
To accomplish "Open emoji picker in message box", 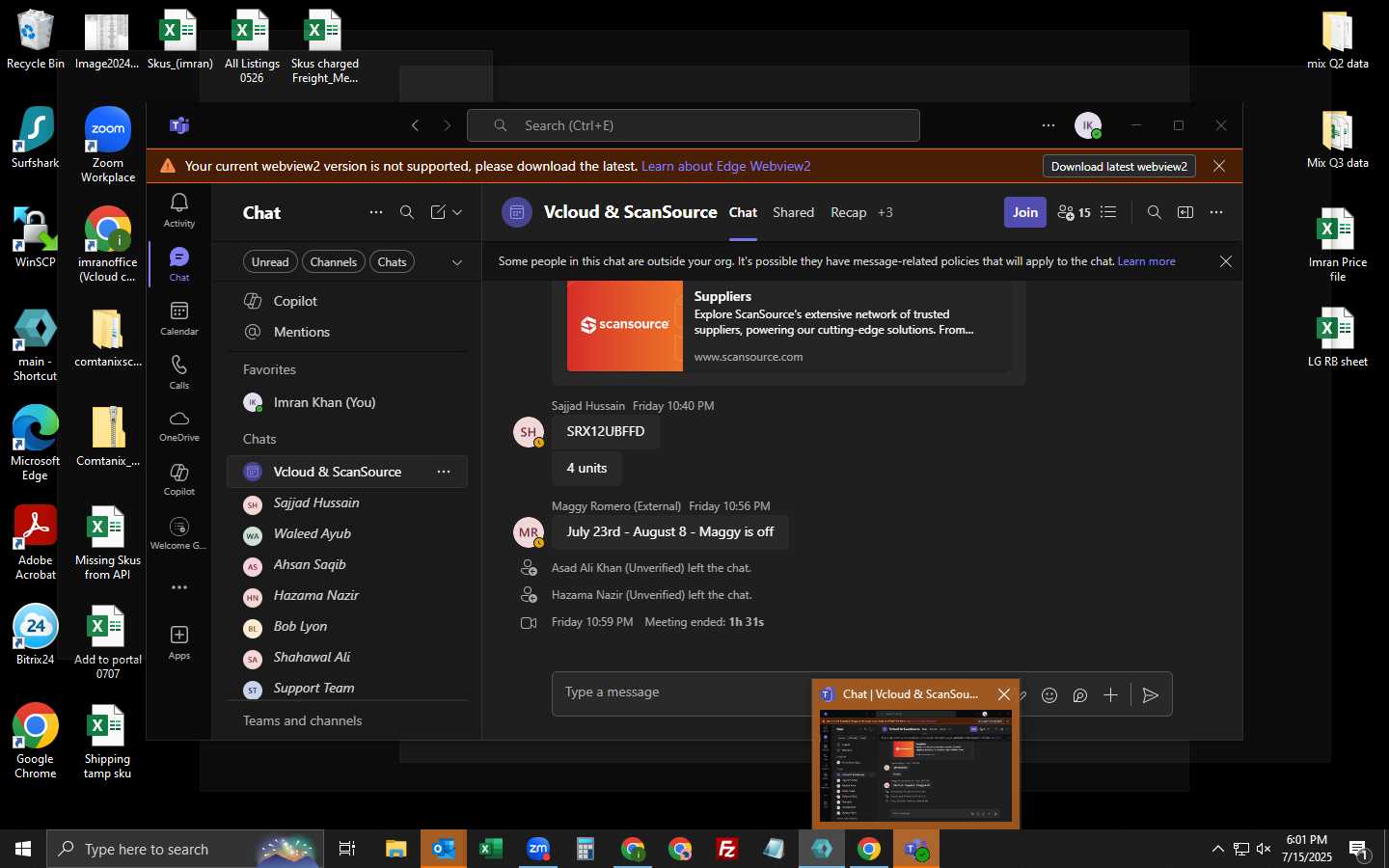I will [1049, 695].
